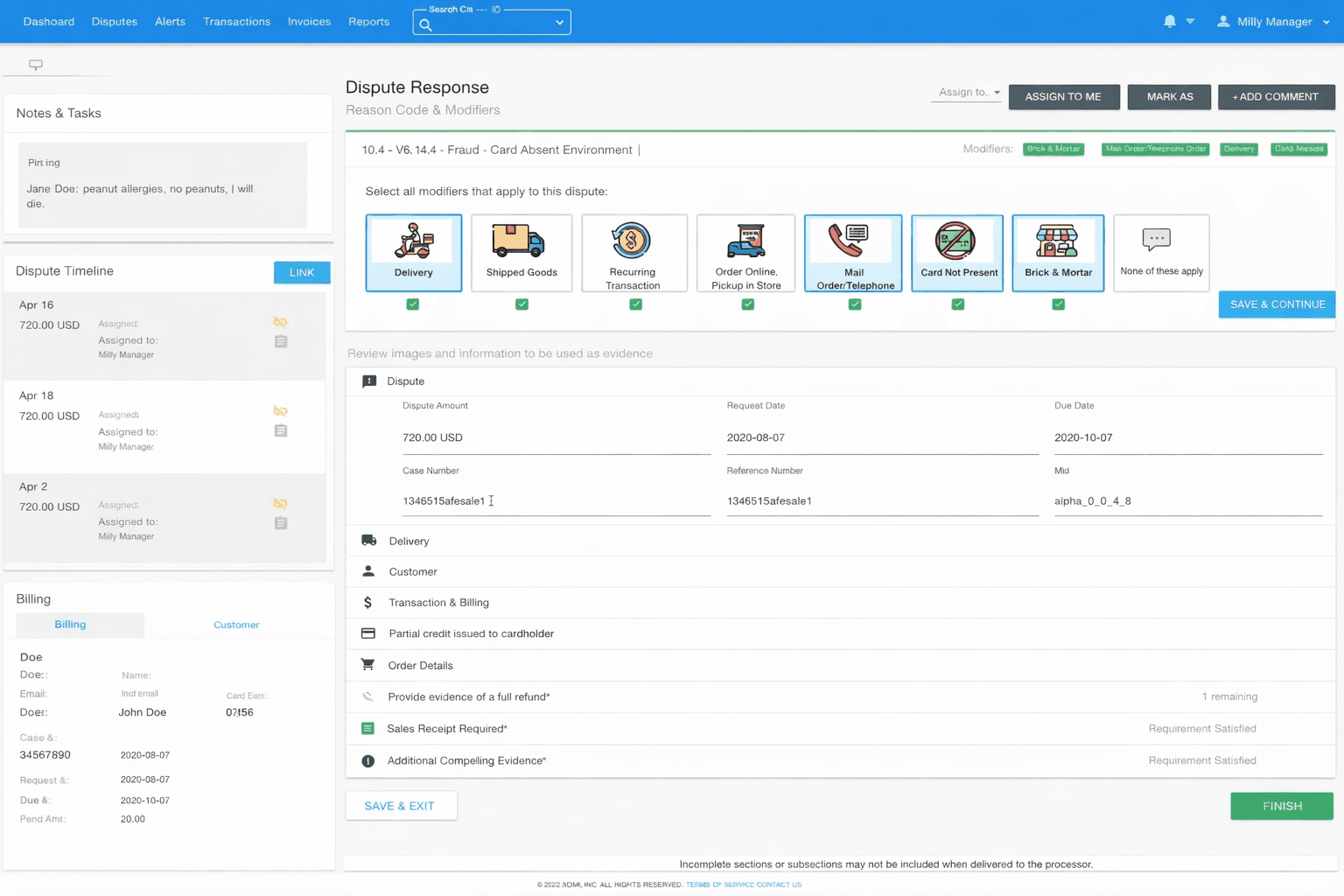1344x896 pixels.
Task: Toggle the Card Not Present checkbox
Action: pyautogui.click(x=958, y=304)
